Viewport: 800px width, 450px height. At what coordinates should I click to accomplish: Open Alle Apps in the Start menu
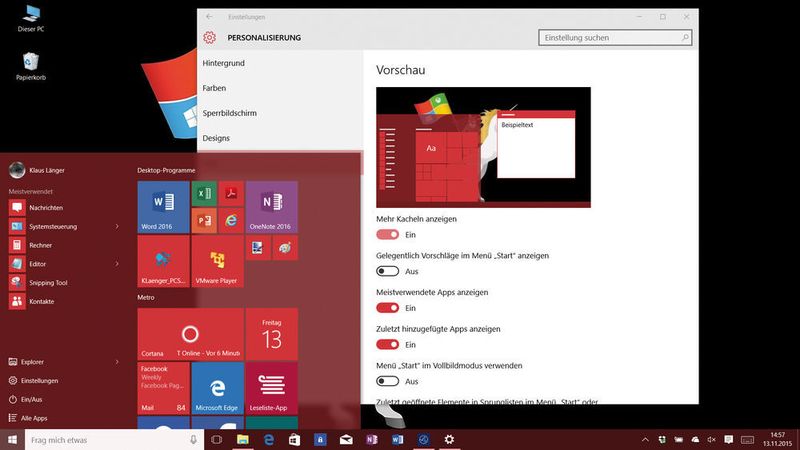(x=33, y=418)
